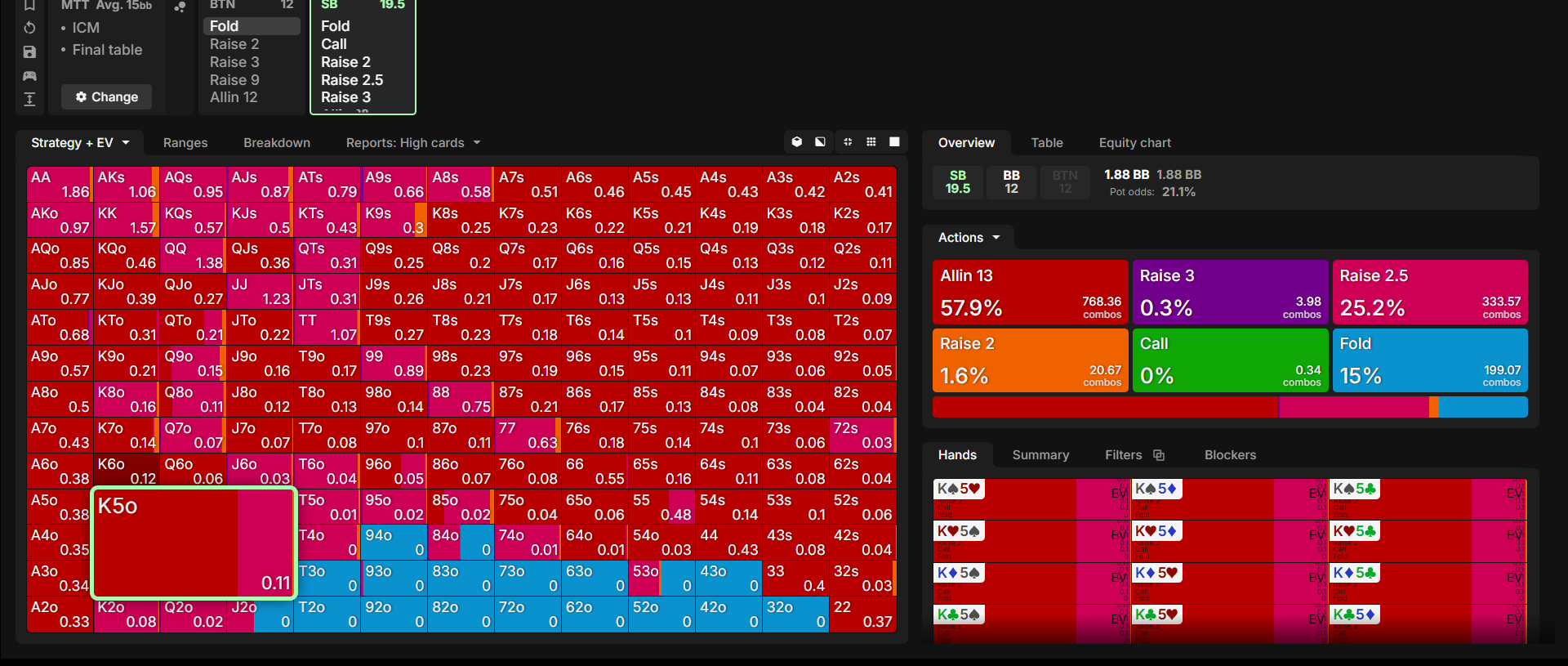Click the bookmark icon in the sidebar
This screenshot has height=666, width=1568.
29,5
